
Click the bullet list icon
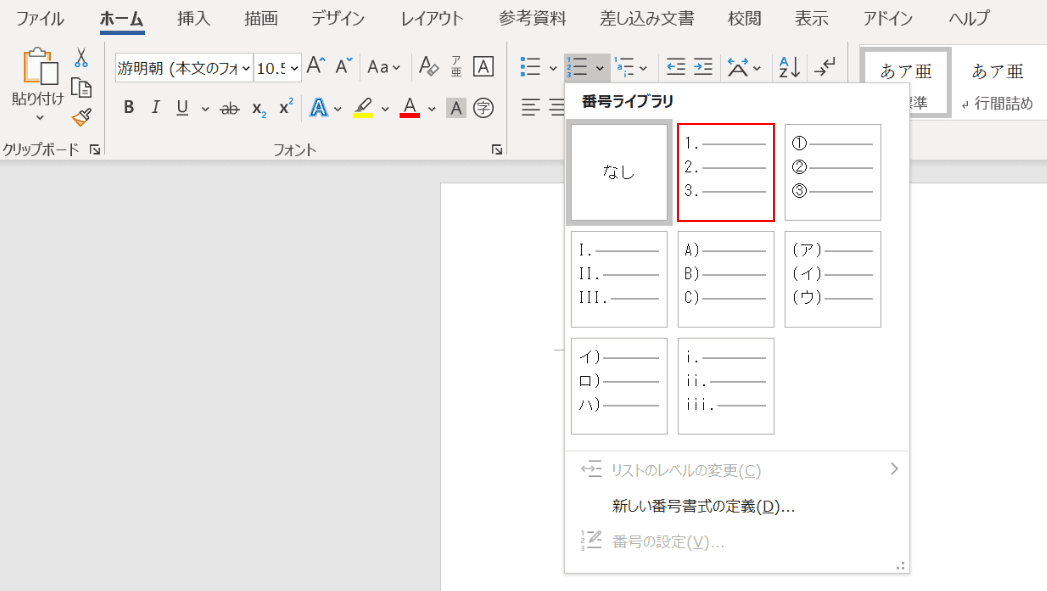(530, 67)
